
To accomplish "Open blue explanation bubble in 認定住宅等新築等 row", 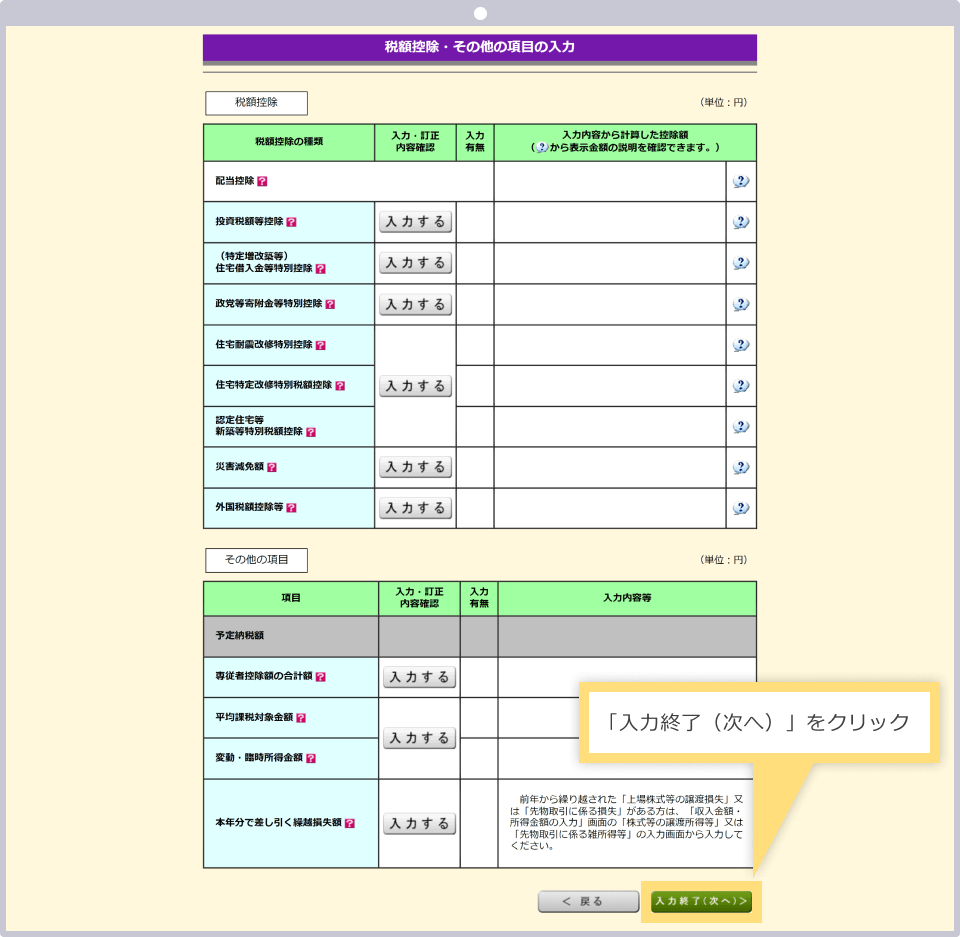I will pyautogui.click(x=741, y=426).
